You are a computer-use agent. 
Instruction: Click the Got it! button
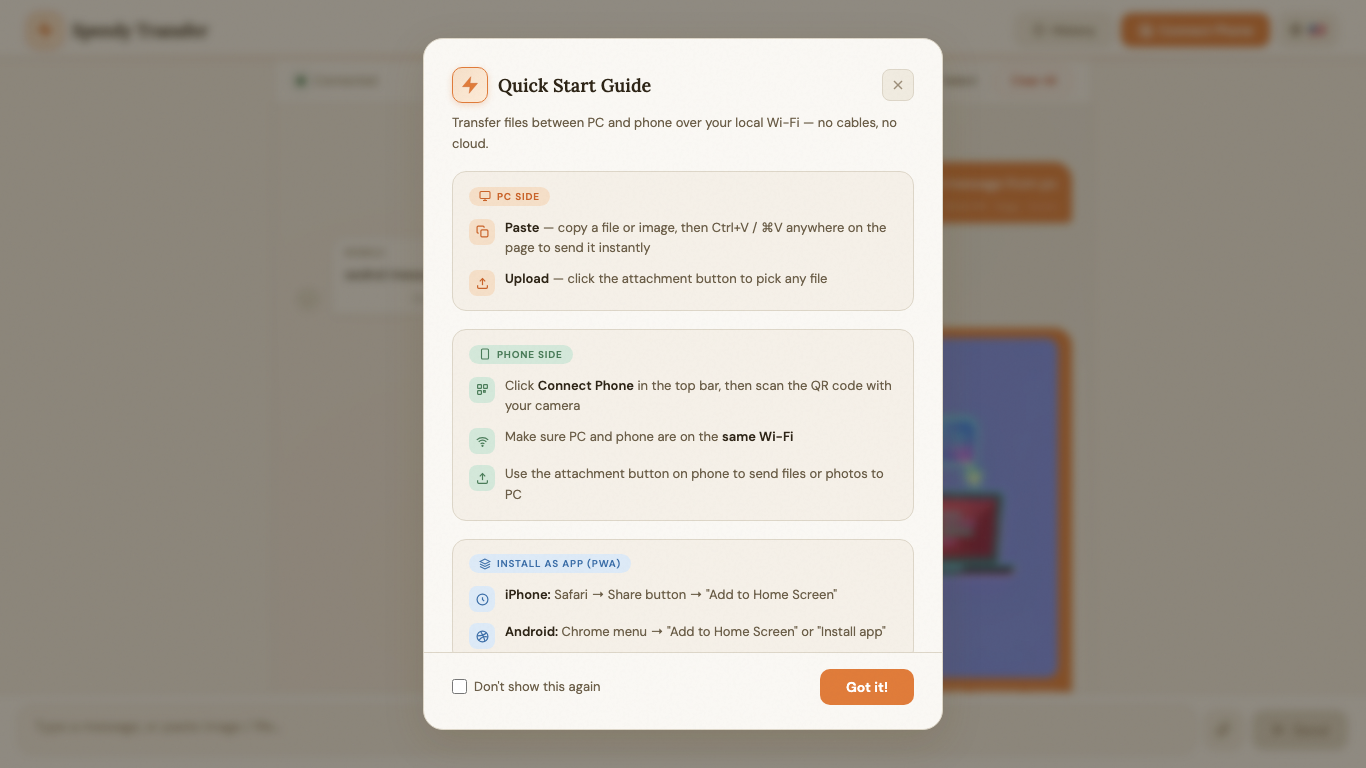pos(867,687)
